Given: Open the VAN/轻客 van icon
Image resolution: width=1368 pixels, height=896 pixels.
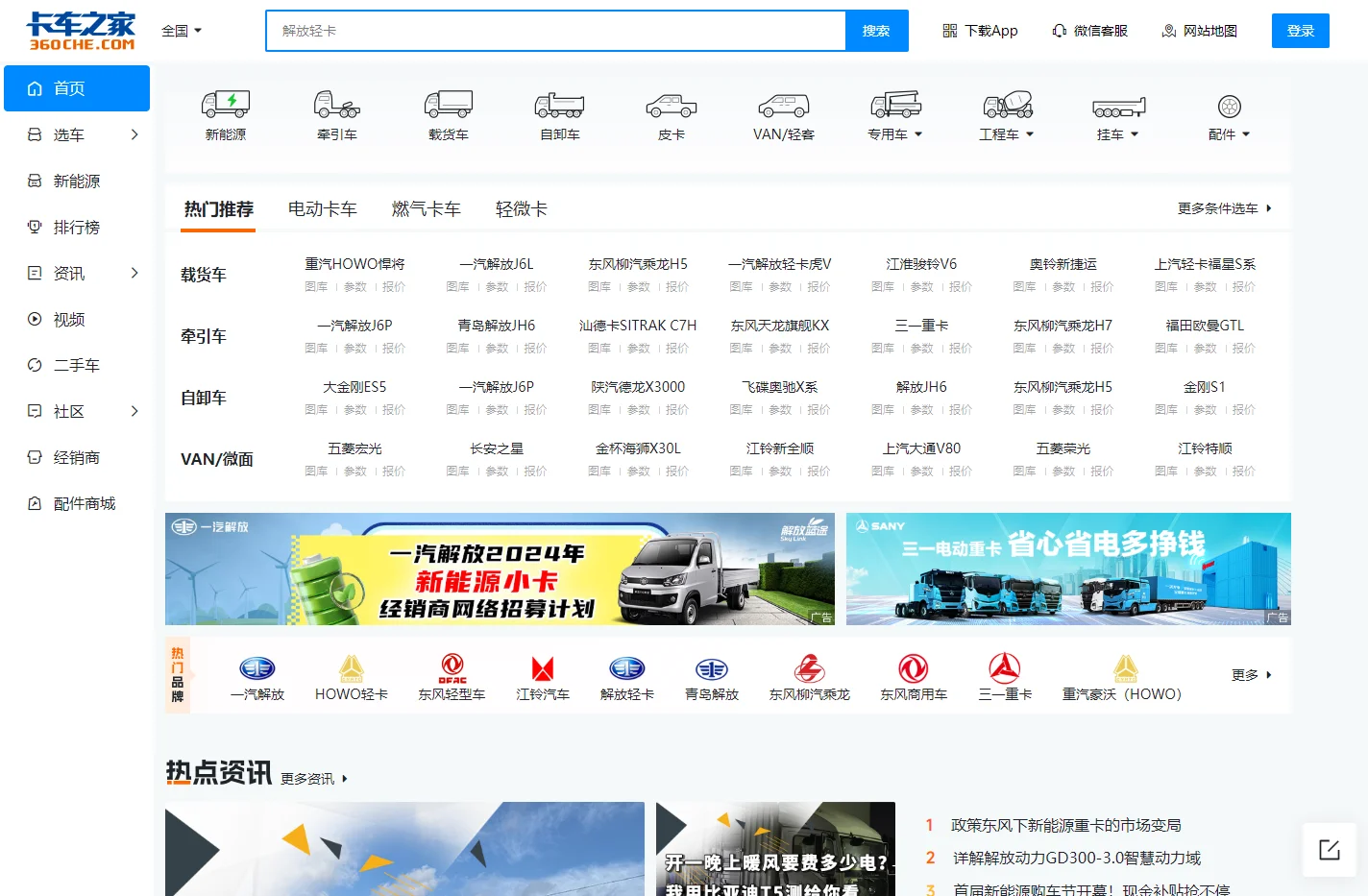Looking at the screenshot, I should point(783,104).
